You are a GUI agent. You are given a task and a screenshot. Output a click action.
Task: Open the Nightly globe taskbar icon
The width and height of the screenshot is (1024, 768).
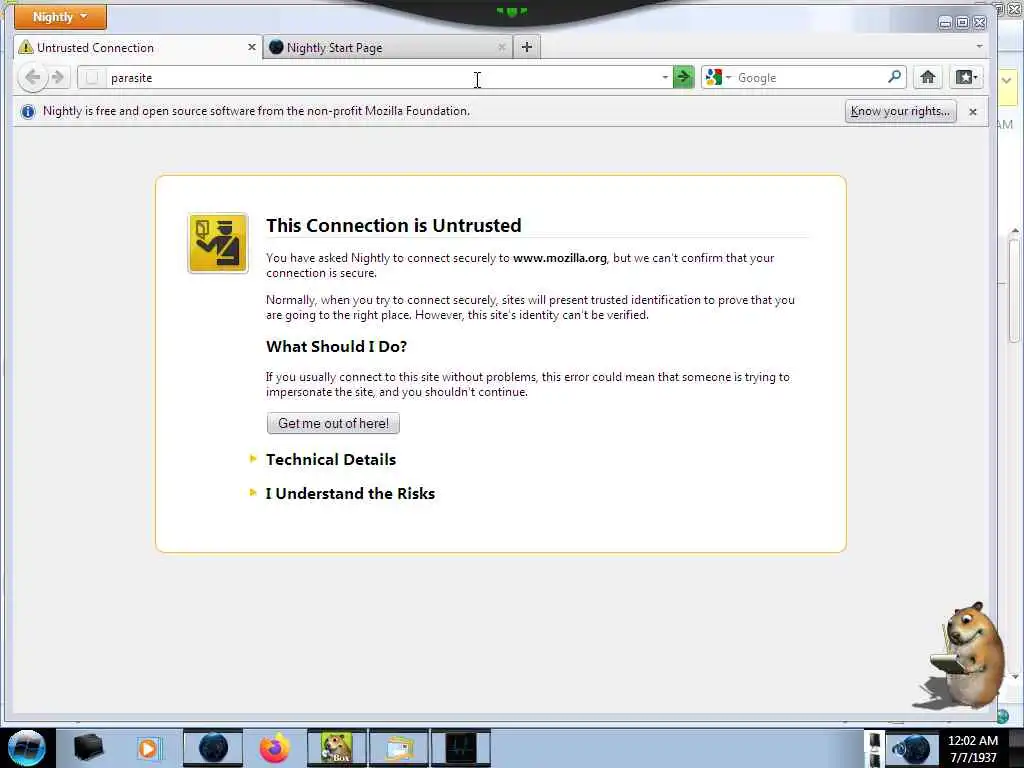coord(213,748)
